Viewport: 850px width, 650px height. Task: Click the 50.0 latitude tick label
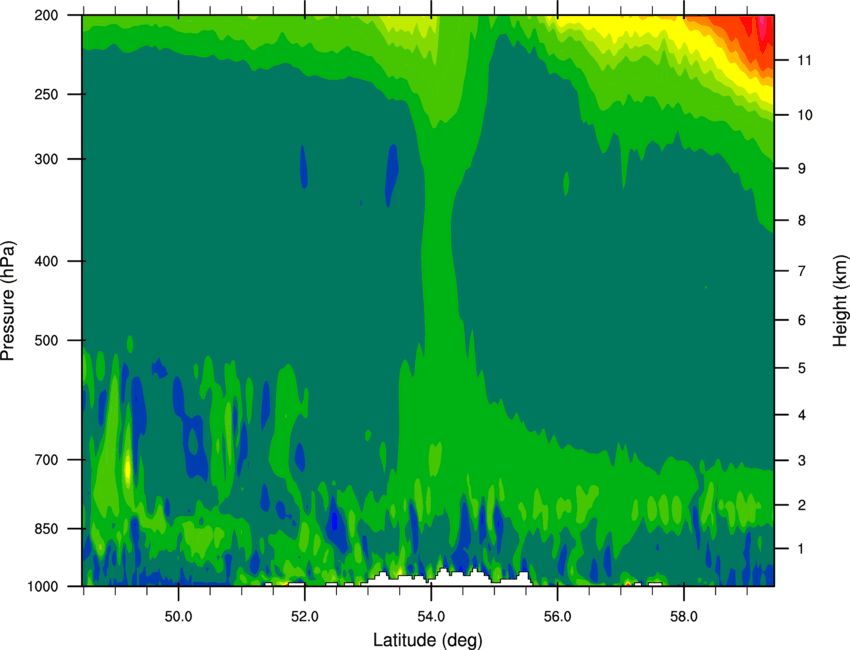pos(178,617)
